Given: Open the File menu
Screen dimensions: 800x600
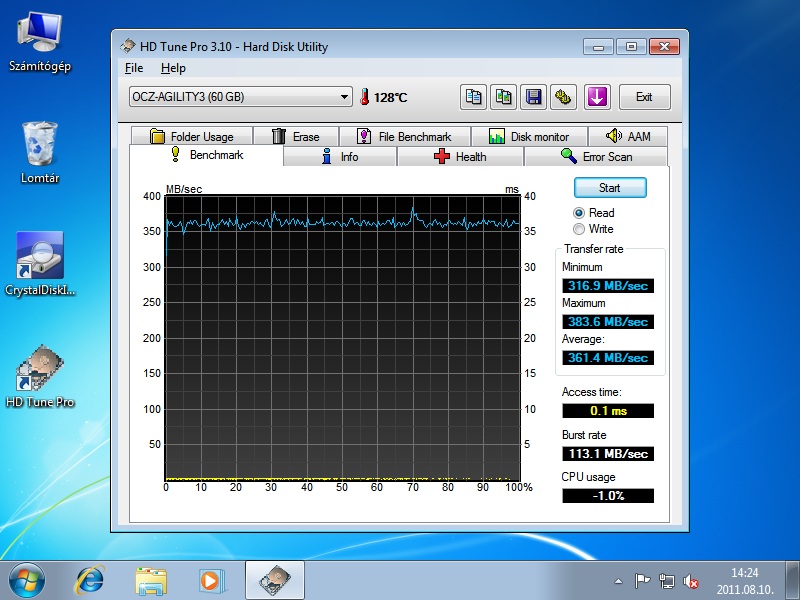Looking at the screenshot, I should point(134,68).
